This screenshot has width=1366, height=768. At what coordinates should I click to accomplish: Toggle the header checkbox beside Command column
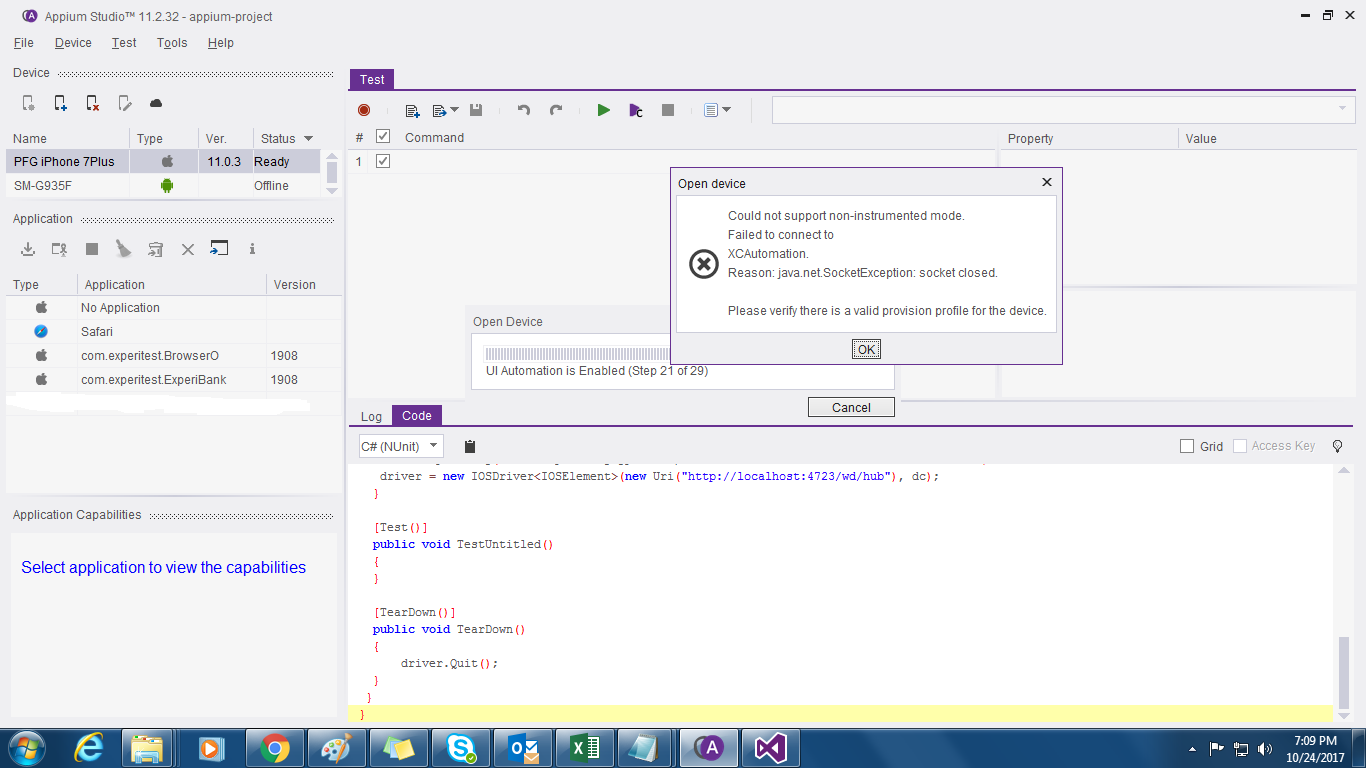(x=382, y=137)
